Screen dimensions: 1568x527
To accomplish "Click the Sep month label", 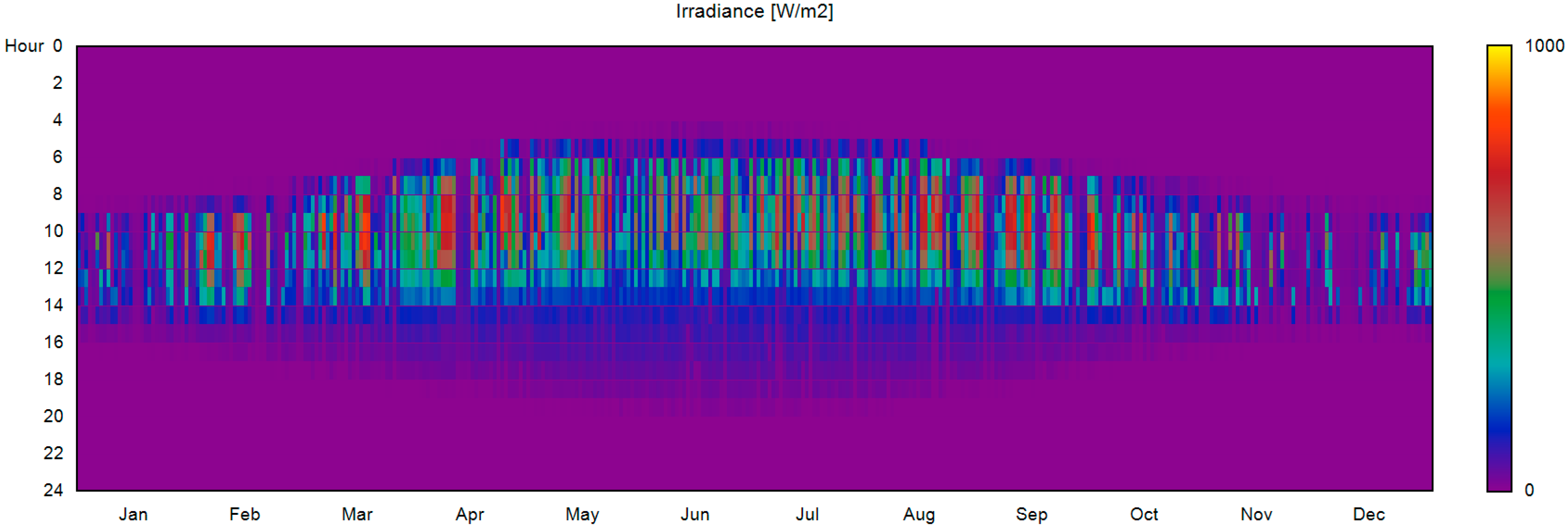I will [1032, 514].
